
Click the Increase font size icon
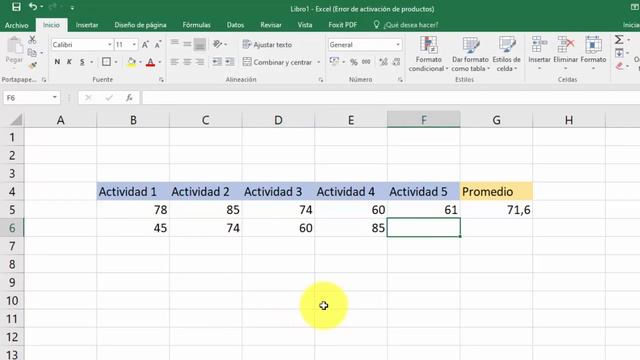(145, 44)
